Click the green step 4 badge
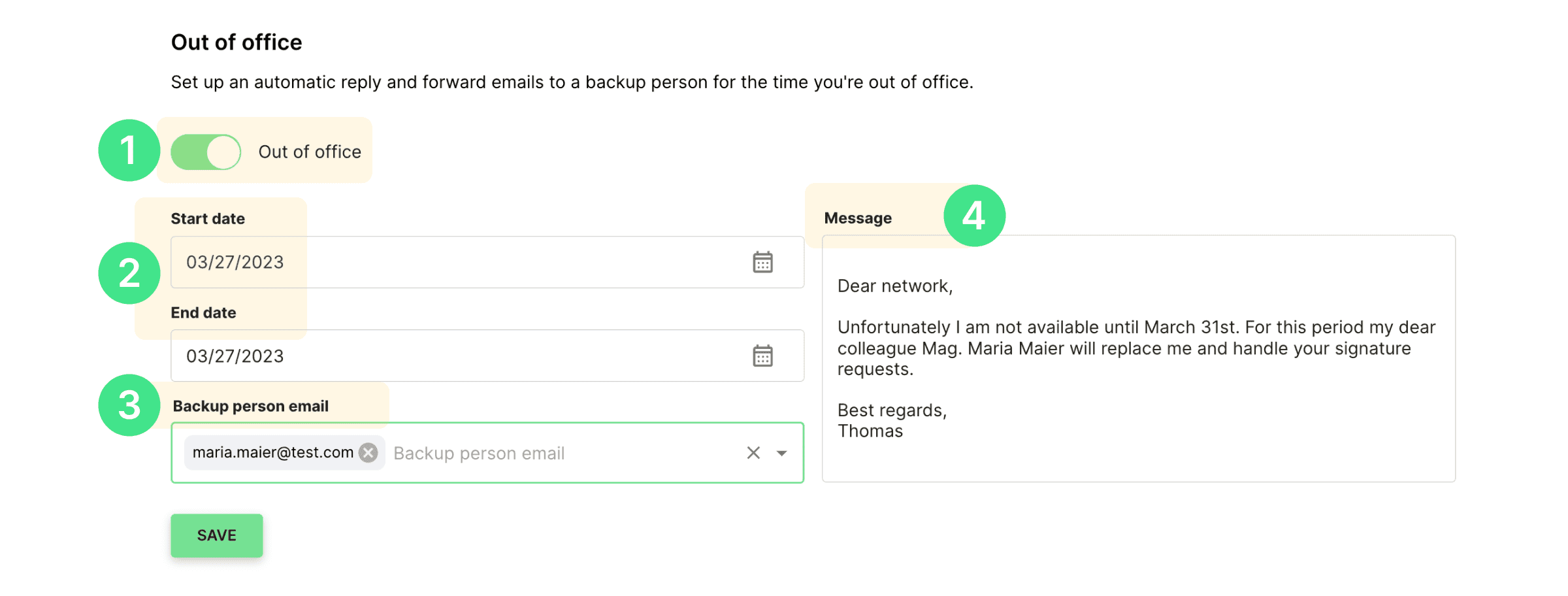Viewport: 1568px width, 596px height. click(x=974, y=216)
